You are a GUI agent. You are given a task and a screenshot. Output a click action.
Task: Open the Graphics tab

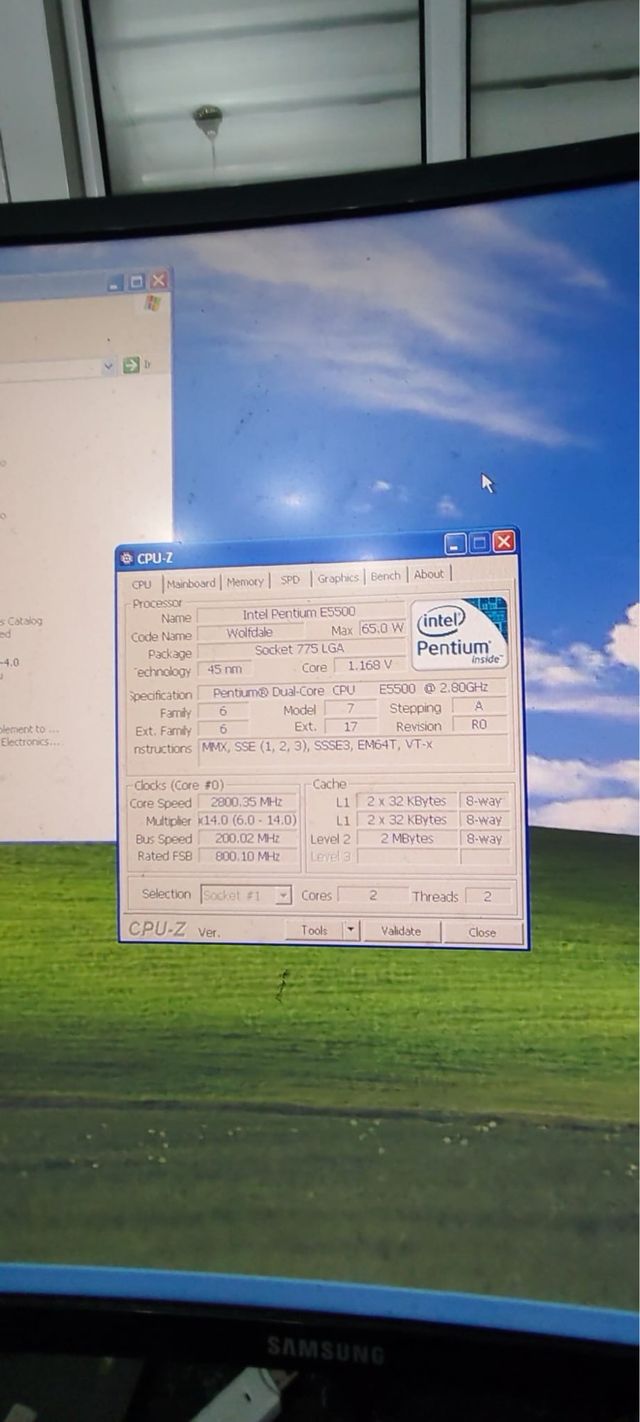point(338,578)
